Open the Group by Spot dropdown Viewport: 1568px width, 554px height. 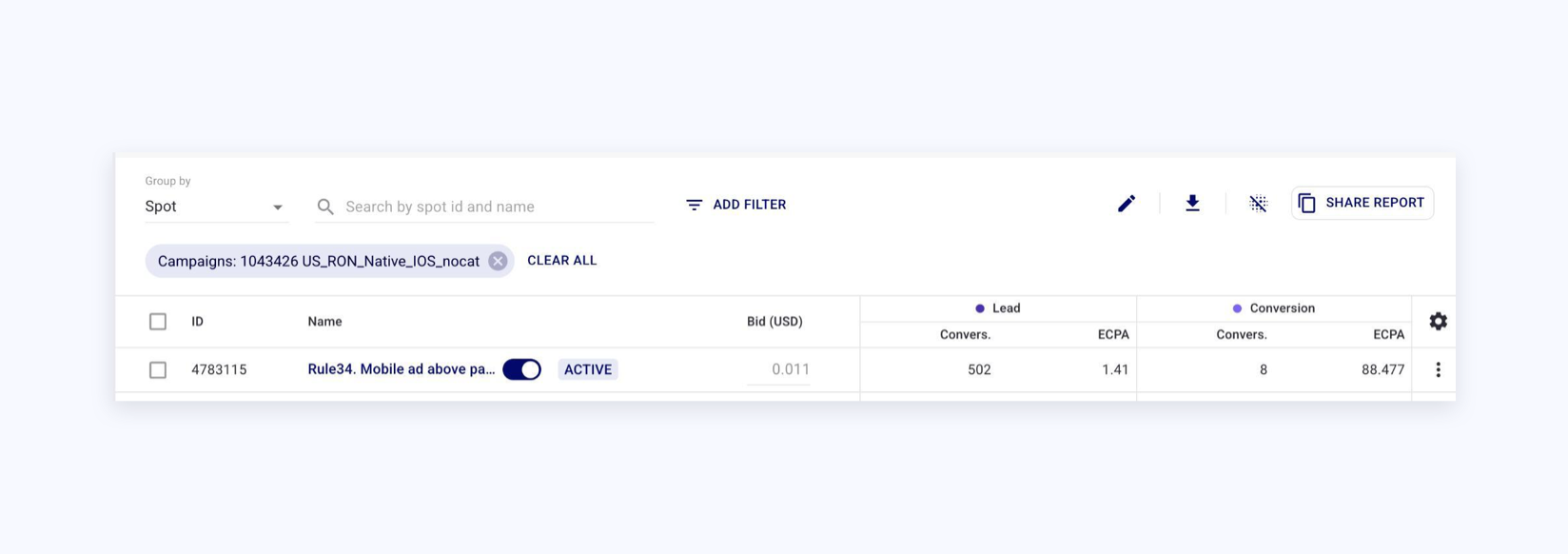tap(215, 207)
